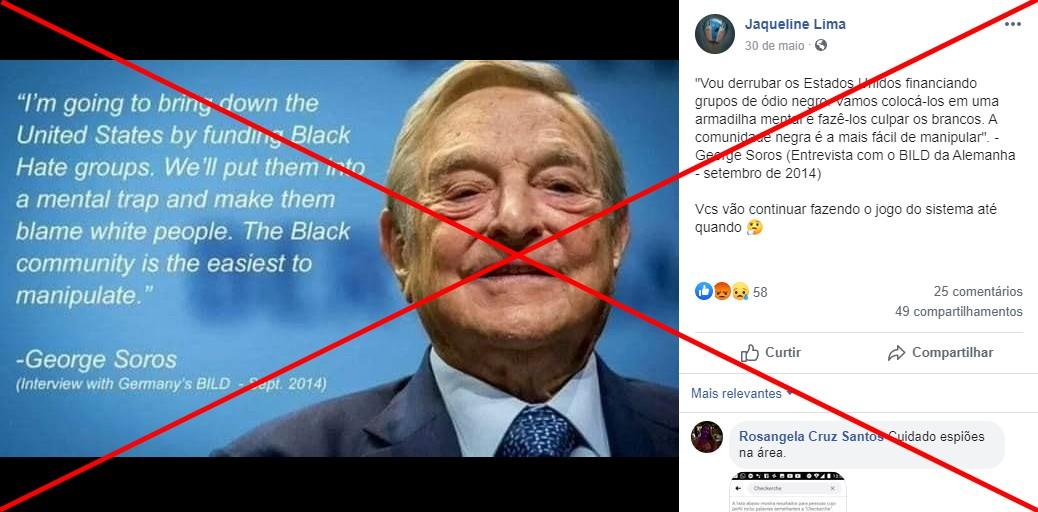Viewport: 1038px width, 512px height.
Task: Click Jaqueline Lima's profile avatar
Action: (x=715, y=34)
